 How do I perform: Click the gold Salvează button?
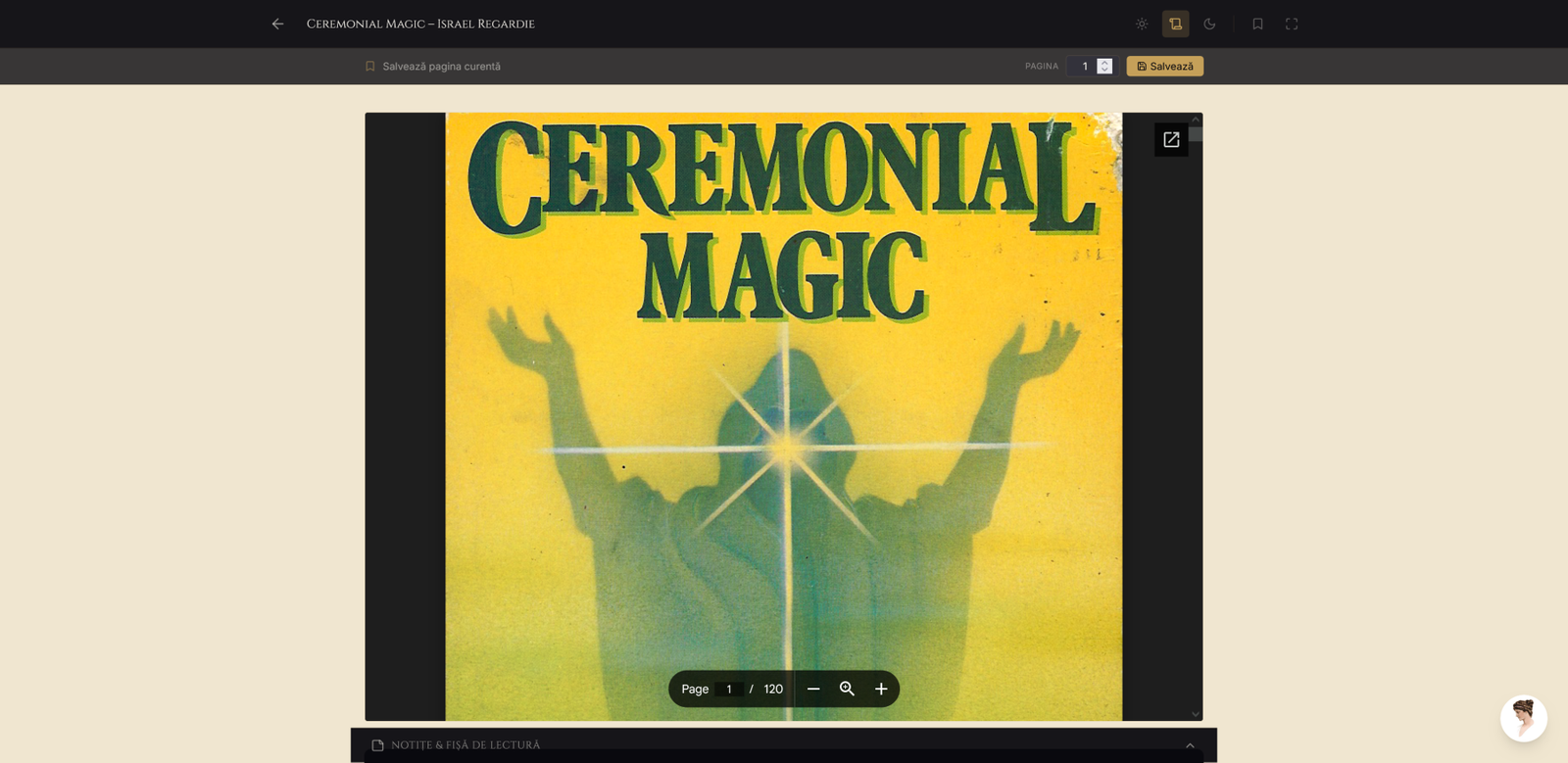(x=1165, y=67)
